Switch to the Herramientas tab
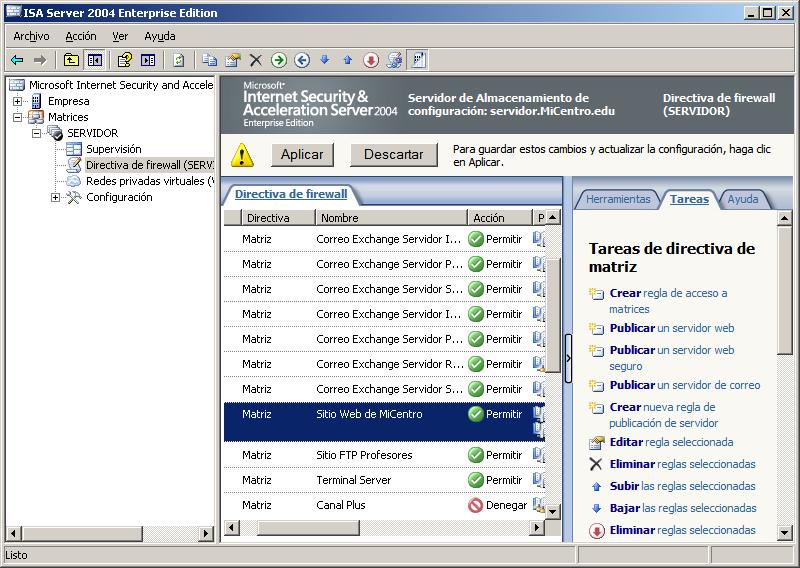The image size is (800, 568). point(617,199)
